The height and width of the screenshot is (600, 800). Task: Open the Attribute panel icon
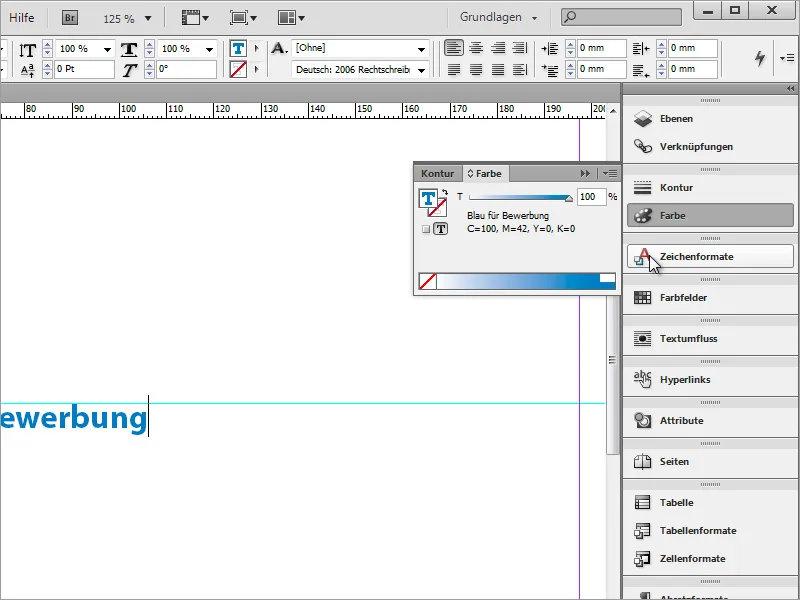point(643,420)
